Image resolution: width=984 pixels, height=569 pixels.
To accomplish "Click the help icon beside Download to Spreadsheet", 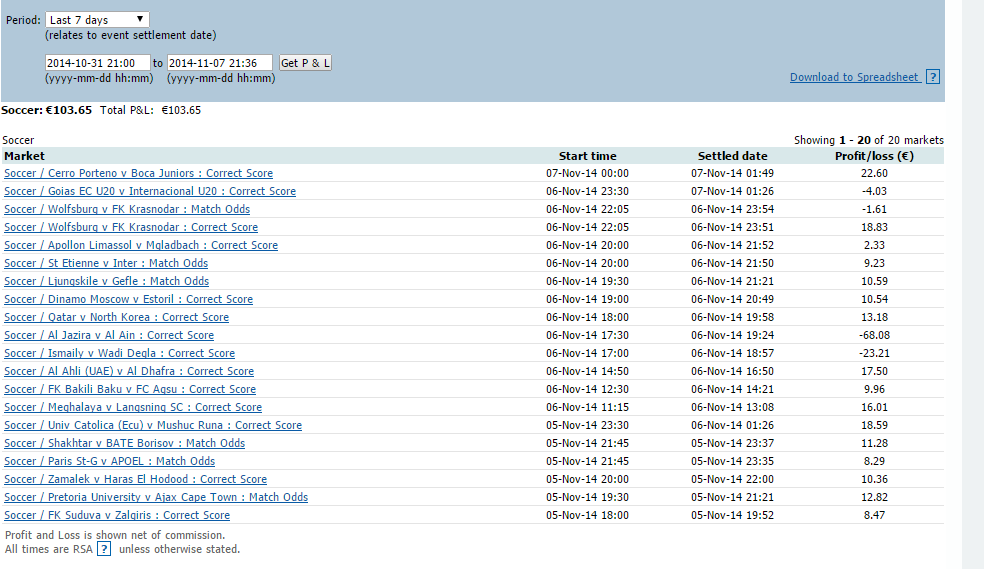I will (933, 77).
